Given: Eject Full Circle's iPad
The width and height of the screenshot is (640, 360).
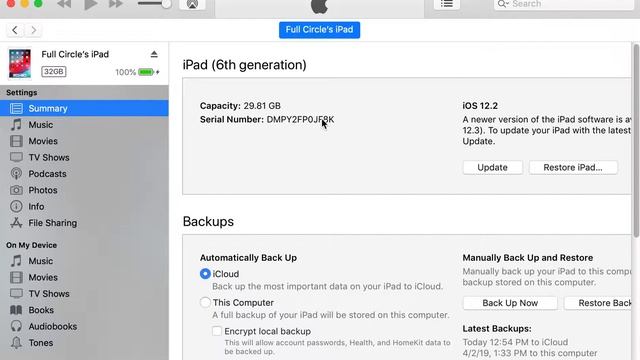Looking at the screenshot, I should click(154, 54).
